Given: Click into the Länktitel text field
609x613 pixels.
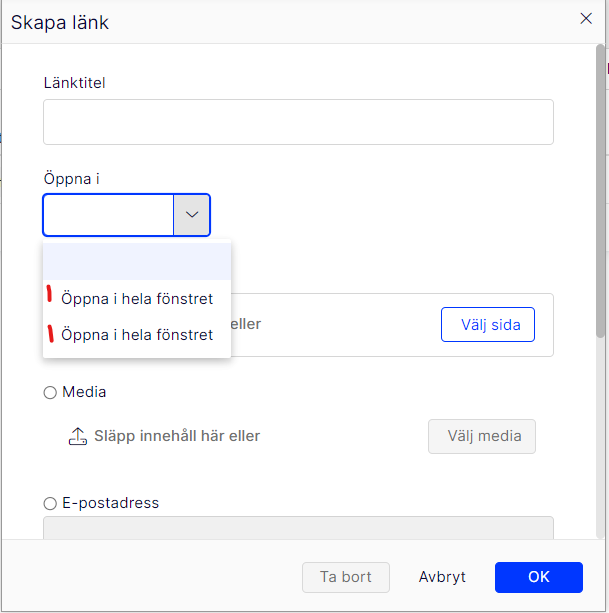Looking at the screenshot, I should [298, 122].
